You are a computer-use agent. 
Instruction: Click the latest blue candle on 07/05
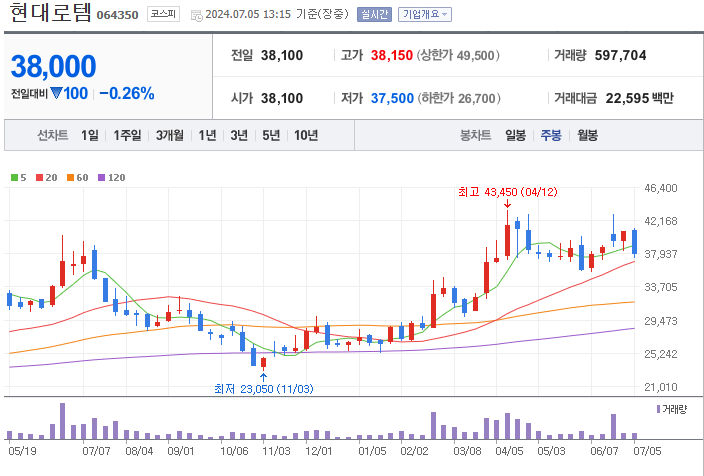click(634, 242)
